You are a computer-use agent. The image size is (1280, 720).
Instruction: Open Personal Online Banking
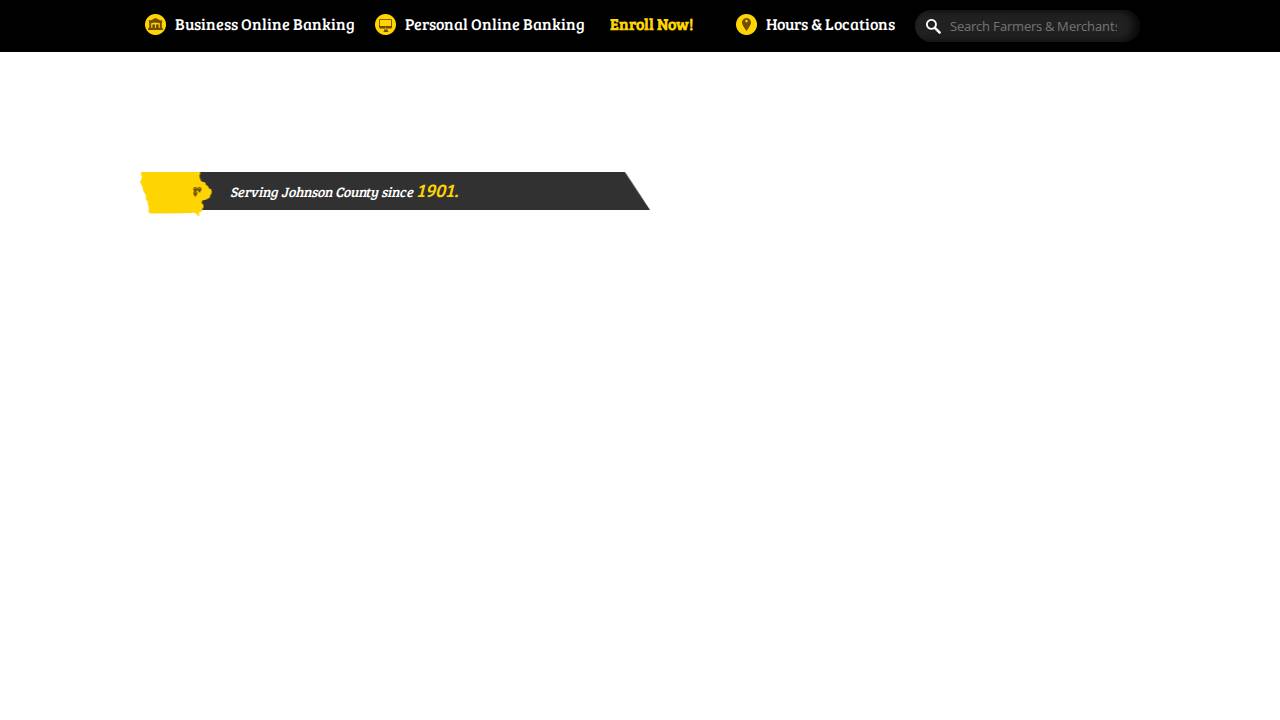click(494, 25)
